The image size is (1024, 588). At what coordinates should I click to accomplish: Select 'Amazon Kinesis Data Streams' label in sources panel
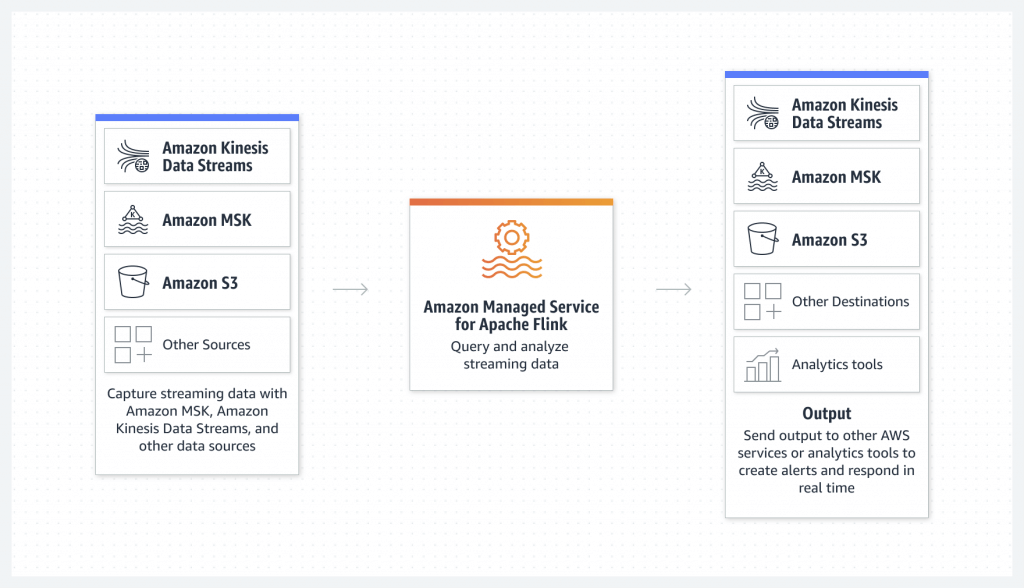click(x=216, y=157)
